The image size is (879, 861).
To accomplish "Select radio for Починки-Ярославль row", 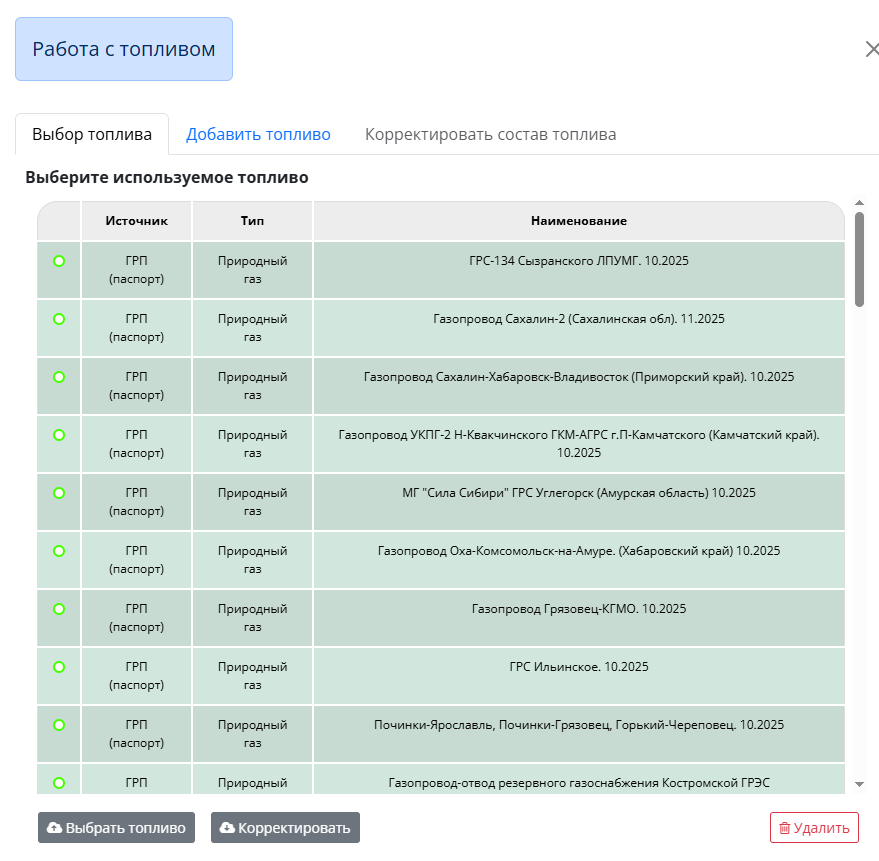I will [59, 725].
